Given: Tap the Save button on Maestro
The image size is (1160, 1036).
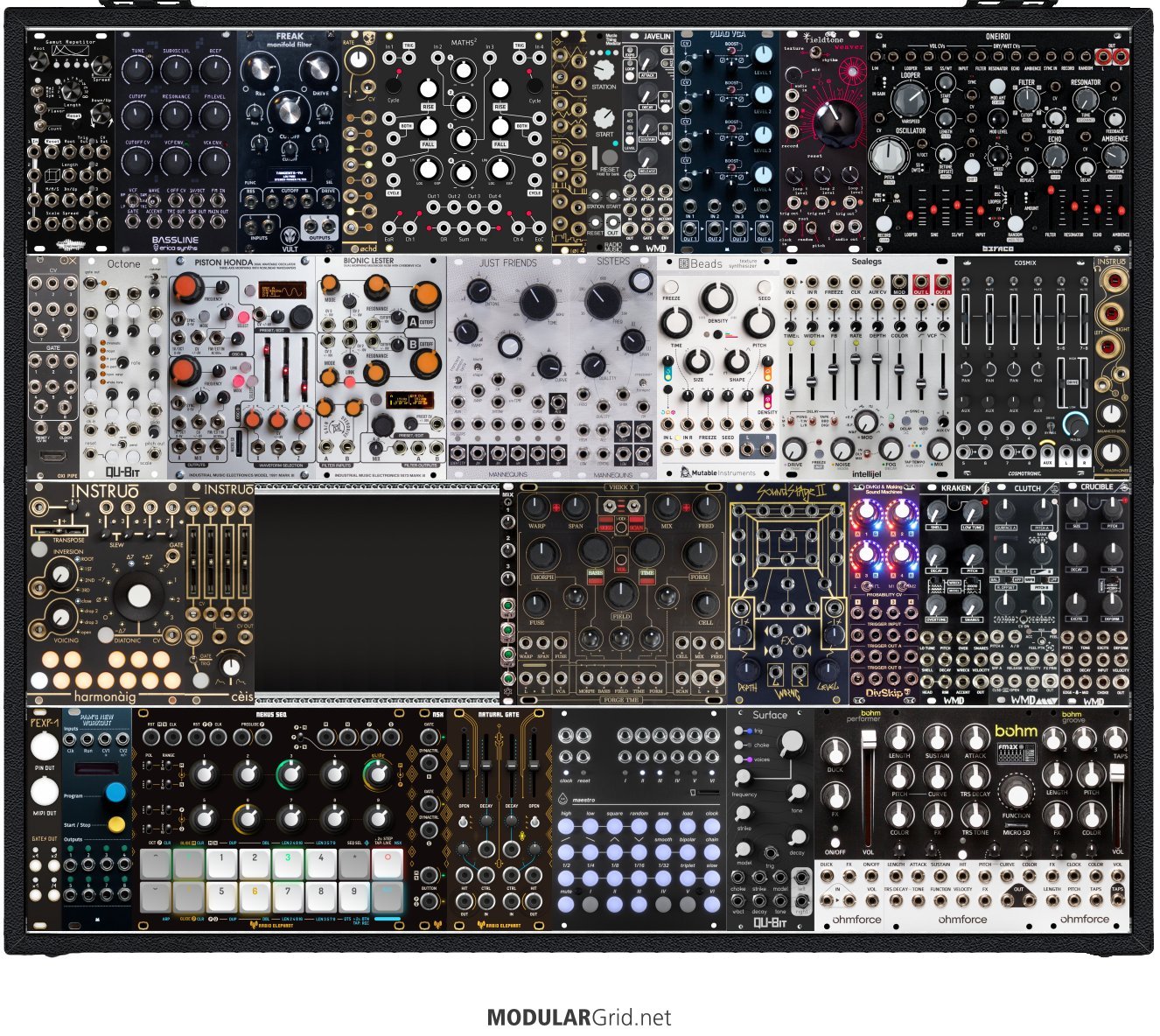Looking at the screenshot, I should click(x=664, y=826).
